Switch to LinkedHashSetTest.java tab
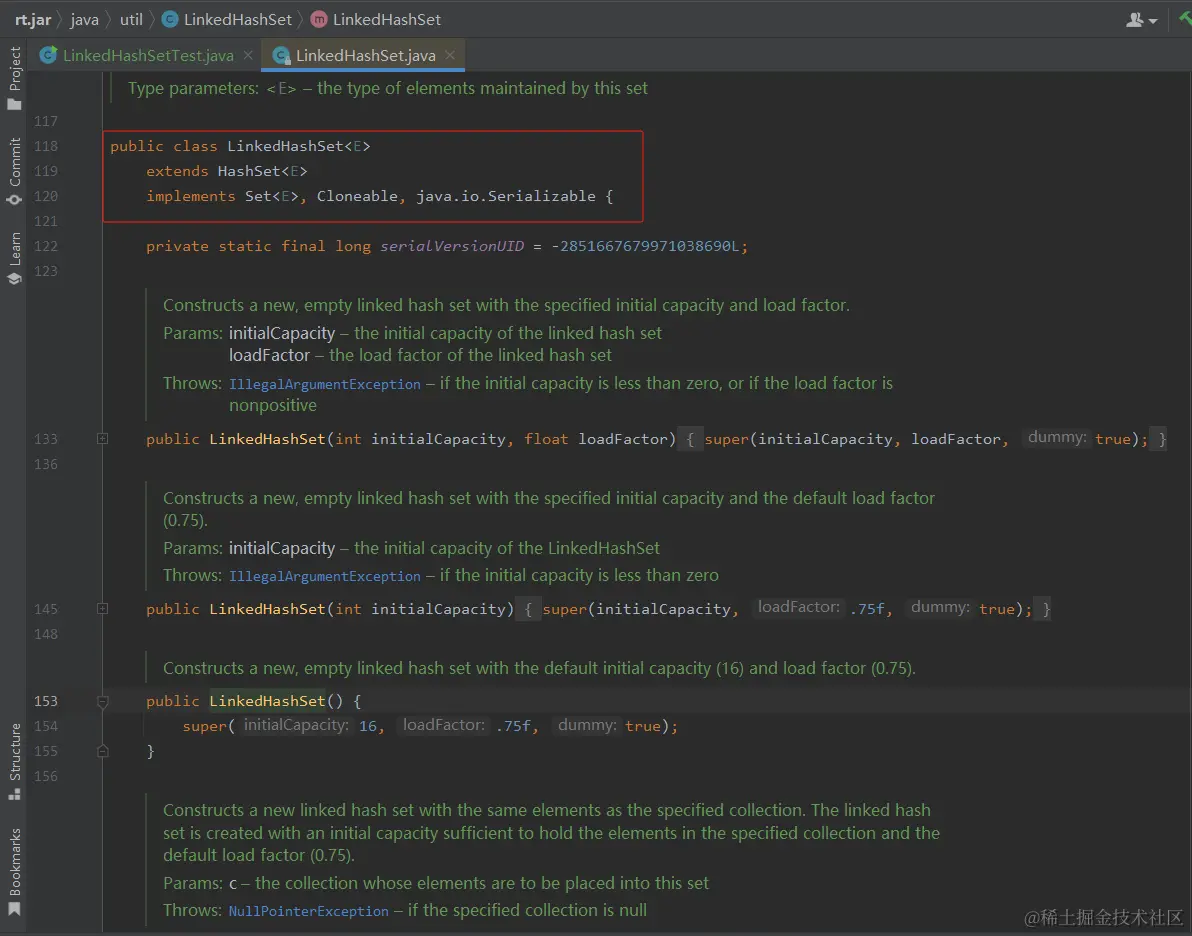Viewport: 1192px width, 936px height. tap(147, 56)
